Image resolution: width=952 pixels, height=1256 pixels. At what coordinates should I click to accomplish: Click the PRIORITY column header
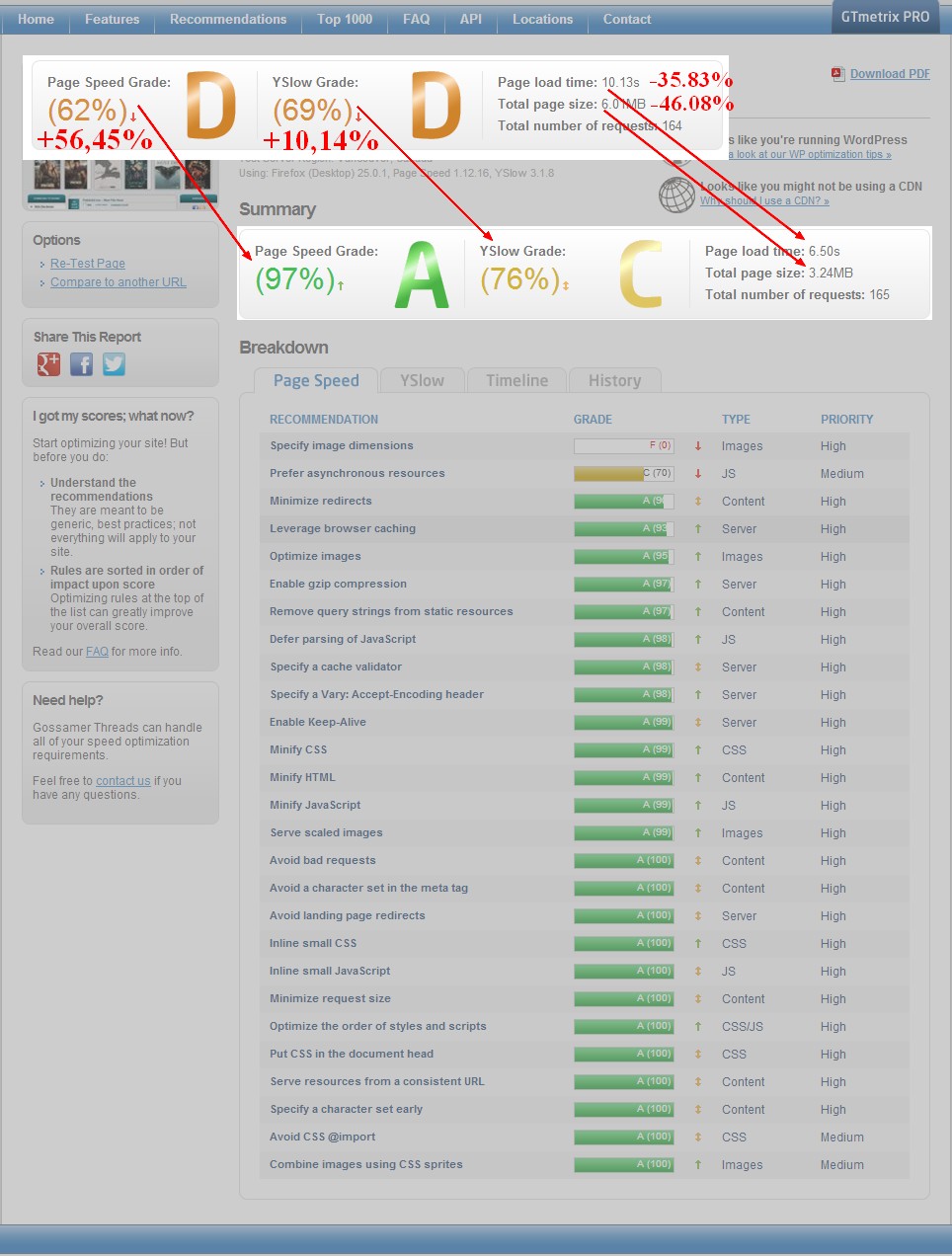(x=847, y=420)
